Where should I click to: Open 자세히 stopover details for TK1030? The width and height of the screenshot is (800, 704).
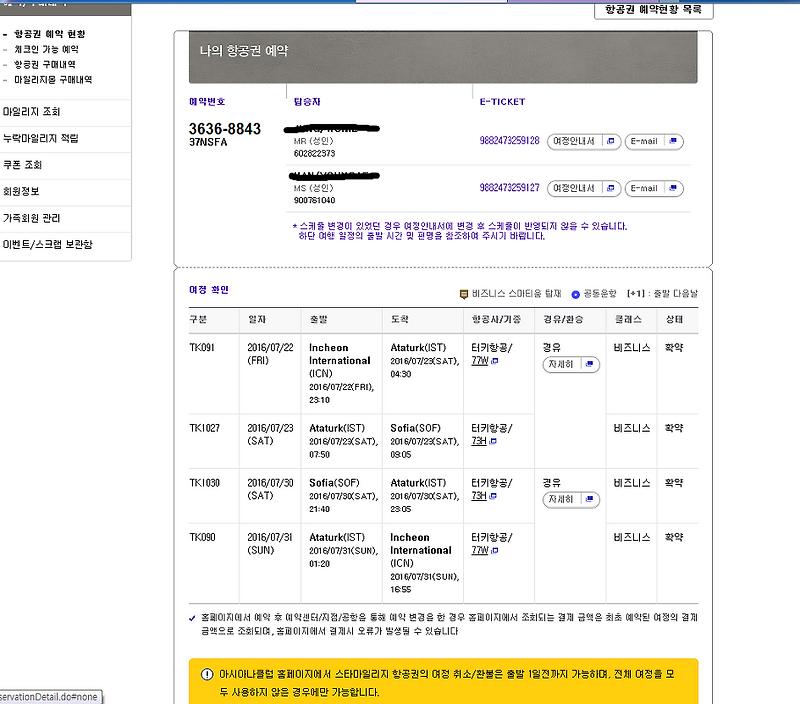point(571,499)
